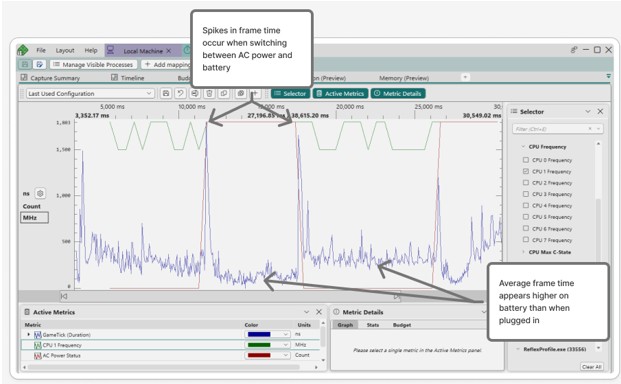Click the duplicate configuration icon
Image resolution: width=621 pixels, height=384 pixels.
pyautogui.click(x=224, y=93)
